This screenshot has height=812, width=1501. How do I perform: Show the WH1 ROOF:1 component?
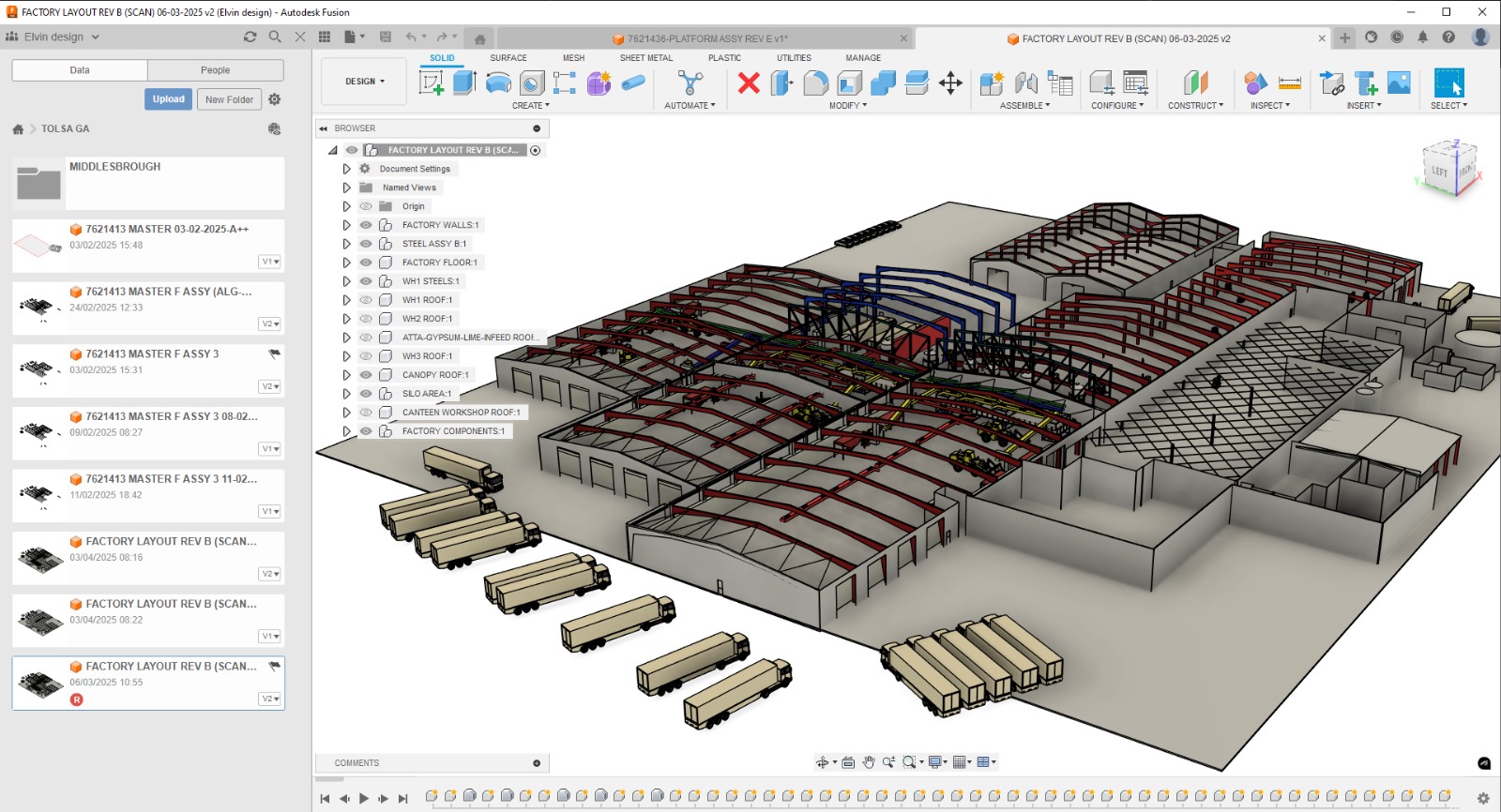pos(366,300)
